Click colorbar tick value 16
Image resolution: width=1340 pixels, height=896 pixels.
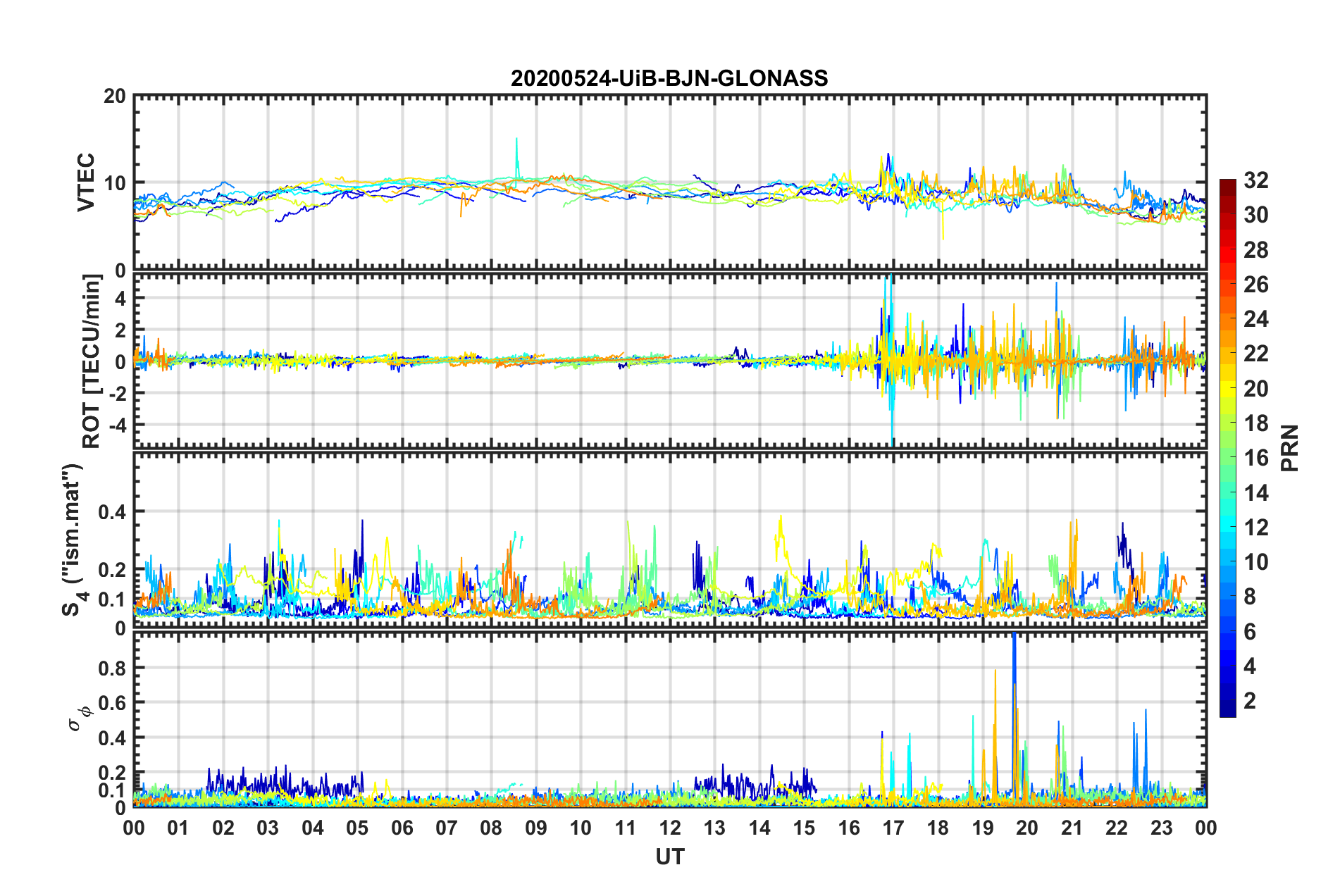(x=1256, y=458)
